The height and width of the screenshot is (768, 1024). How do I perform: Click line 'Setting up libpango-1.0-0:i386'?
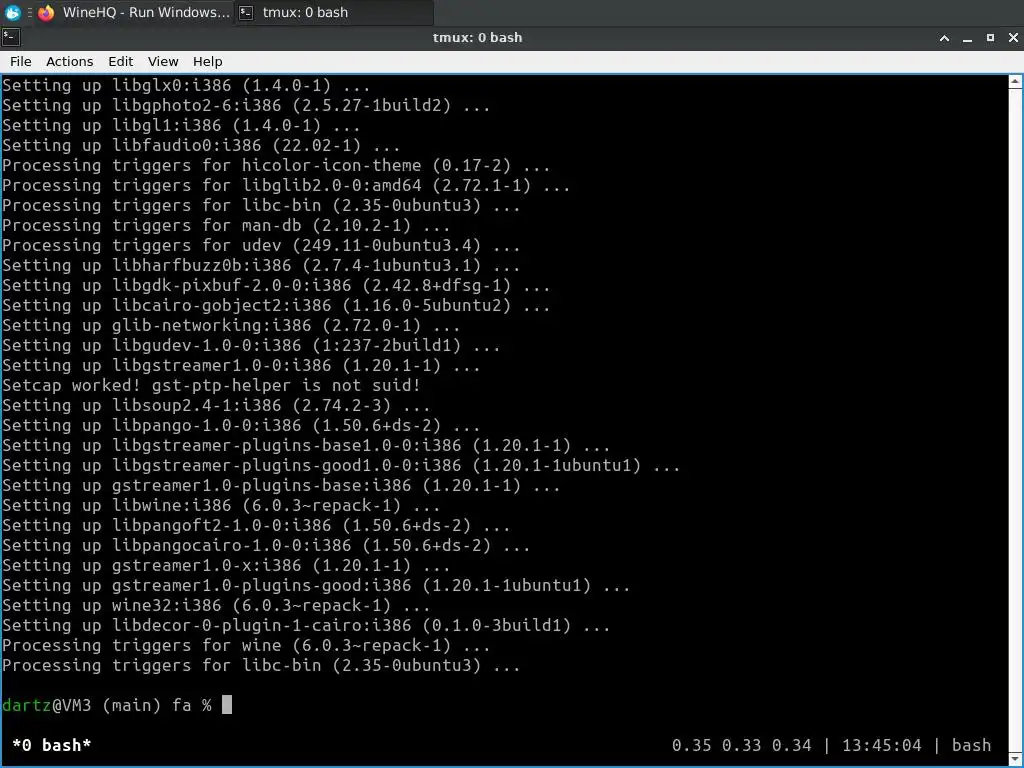click(x=241, y=425)
